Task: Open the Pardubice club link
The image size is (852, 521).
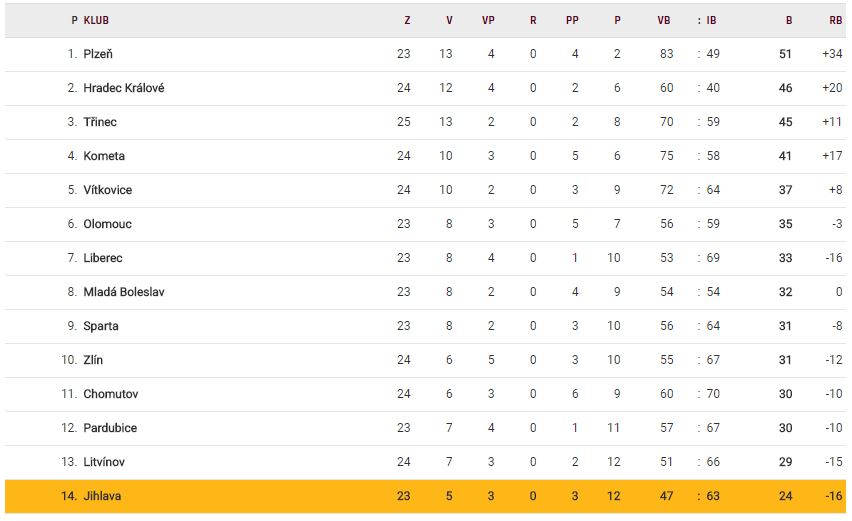Action: (x=110, y=428)
